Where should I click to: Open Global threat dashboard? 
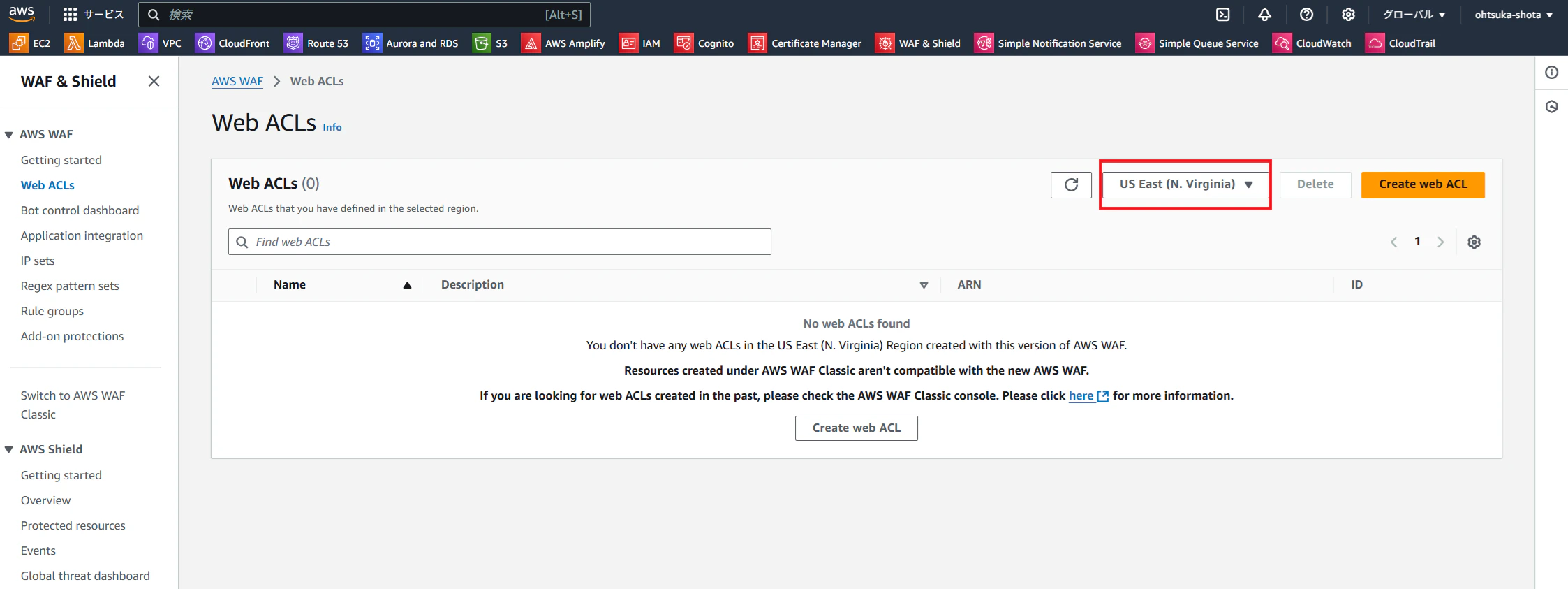point(85,576)
